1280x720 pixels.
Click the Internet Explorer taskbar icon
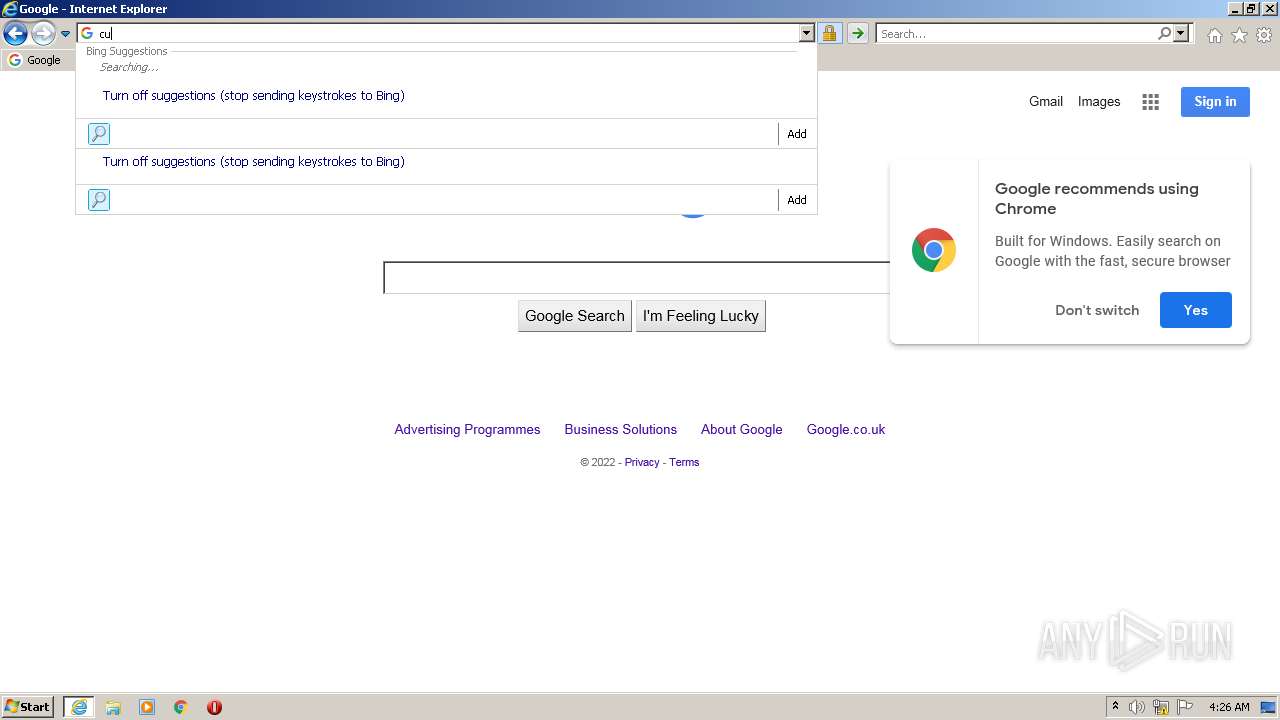(x=79, y=707)
